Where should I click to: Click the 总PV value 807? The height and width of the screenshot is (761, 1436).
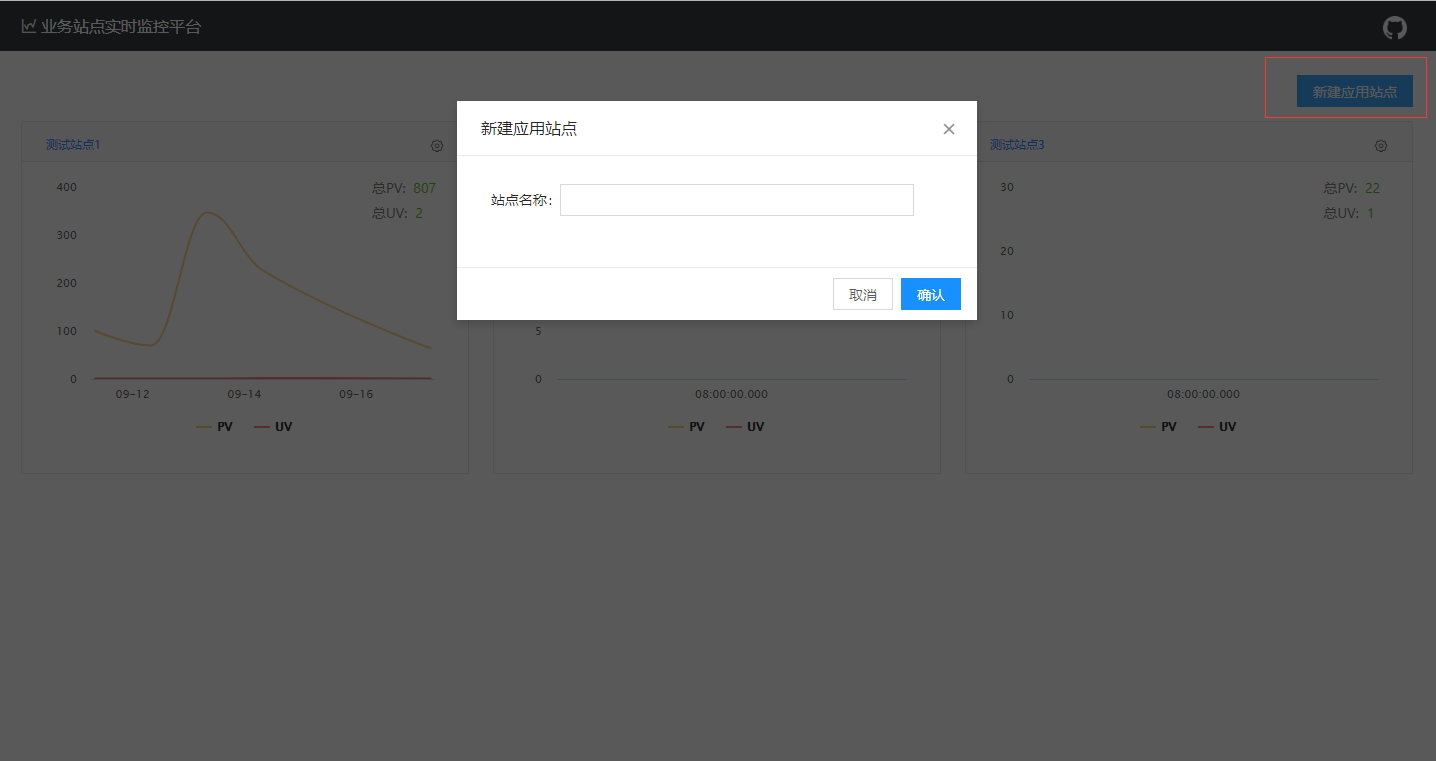point(424,188)
